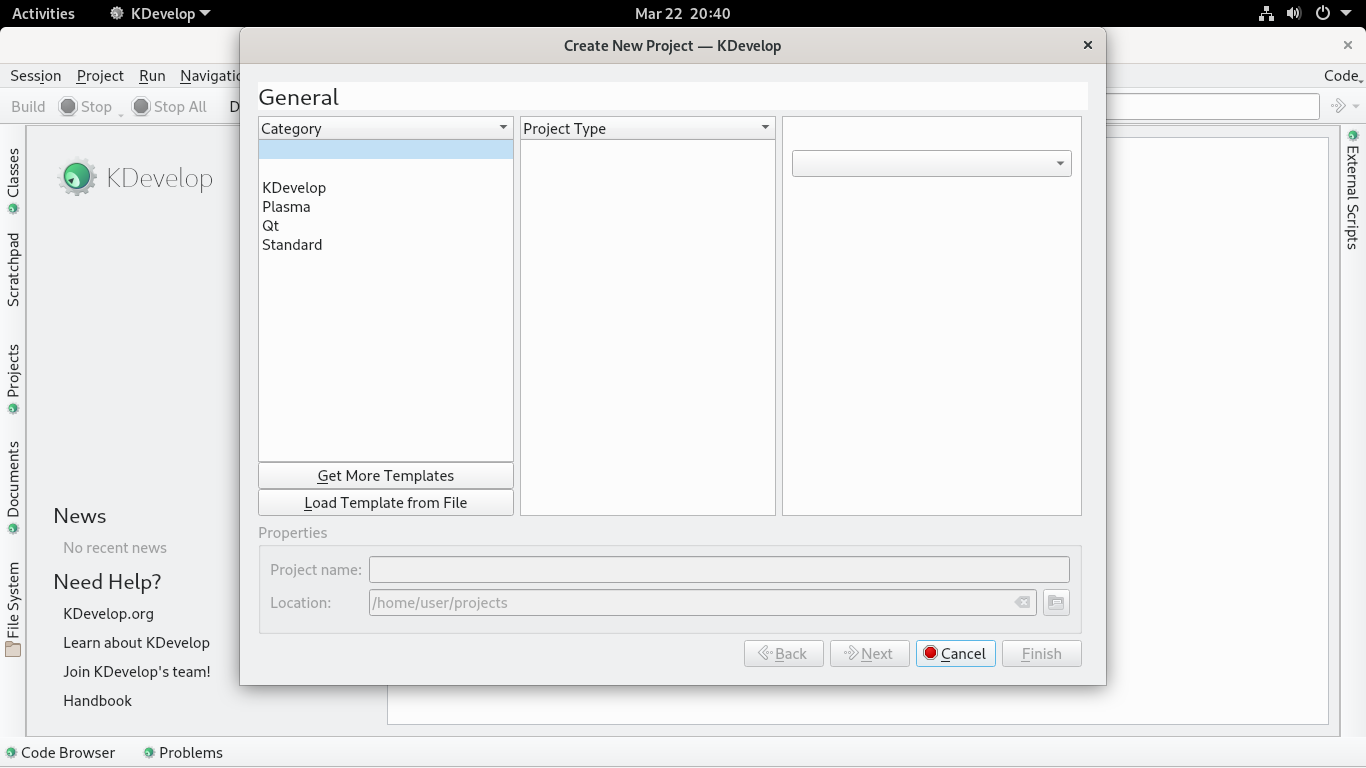Select the Qt category

(386, 226)
